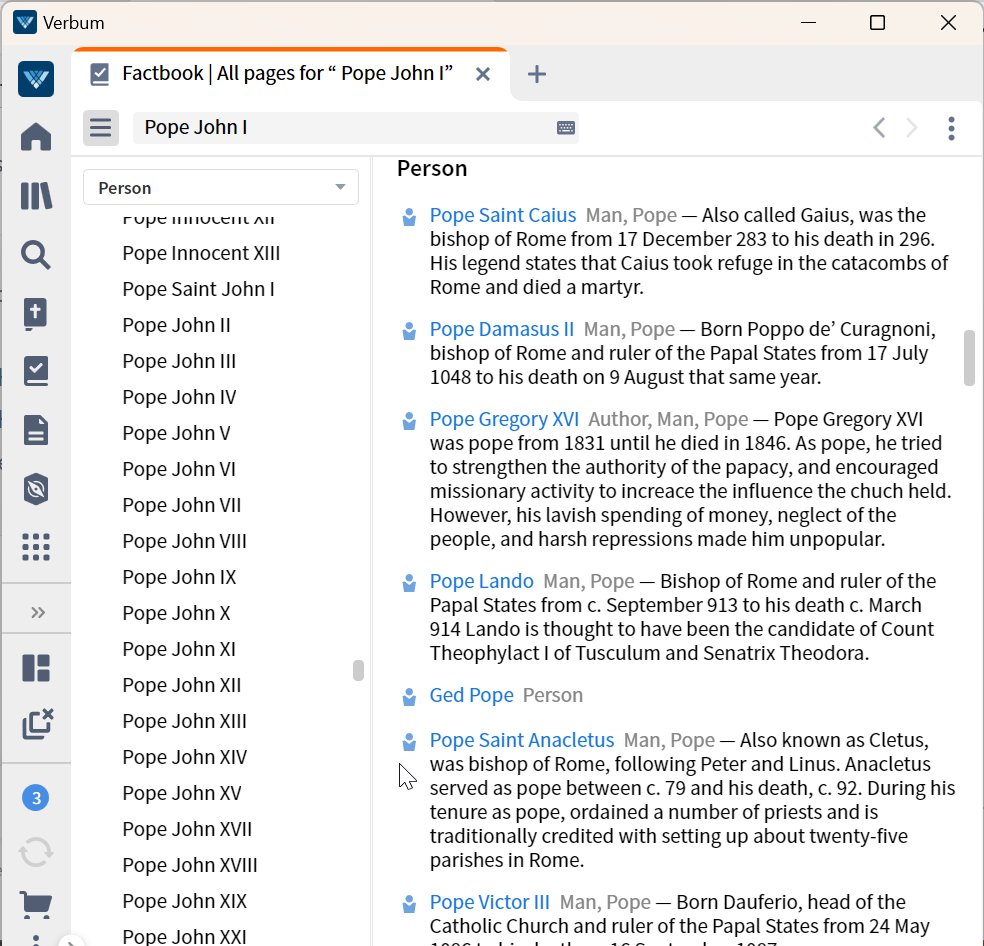Select Pope John XVIII in list
This screenshot has height=946, width=984.
[190, 865]
